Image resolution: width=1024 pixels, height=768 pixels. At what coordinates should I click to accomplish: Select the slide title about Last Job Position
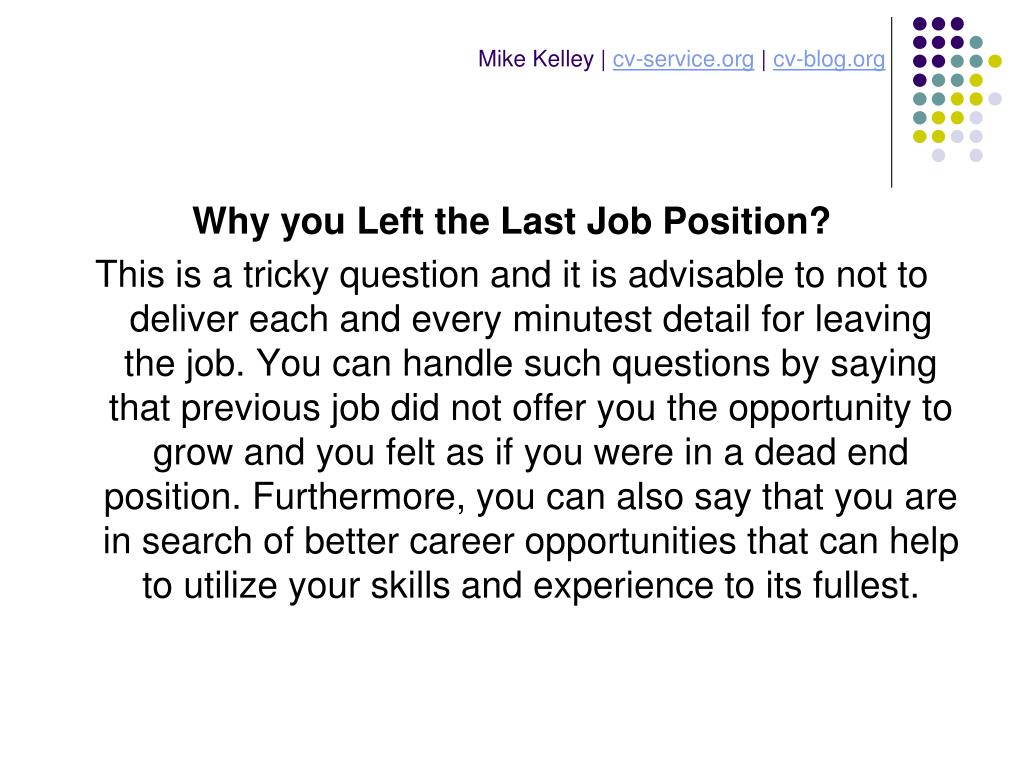[511, 221]
